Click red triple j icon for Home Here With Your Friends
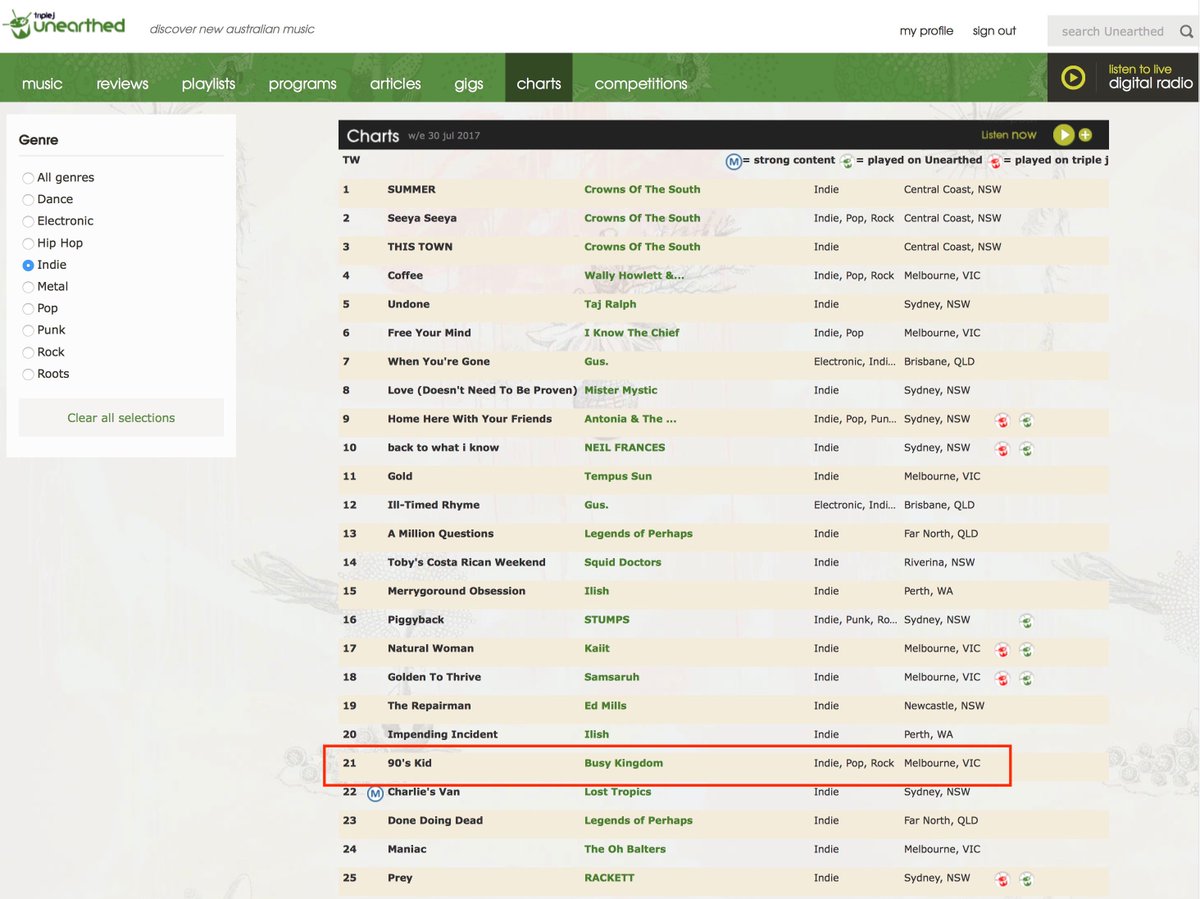The image size is (1200, 899). (x=1002, y=420)
